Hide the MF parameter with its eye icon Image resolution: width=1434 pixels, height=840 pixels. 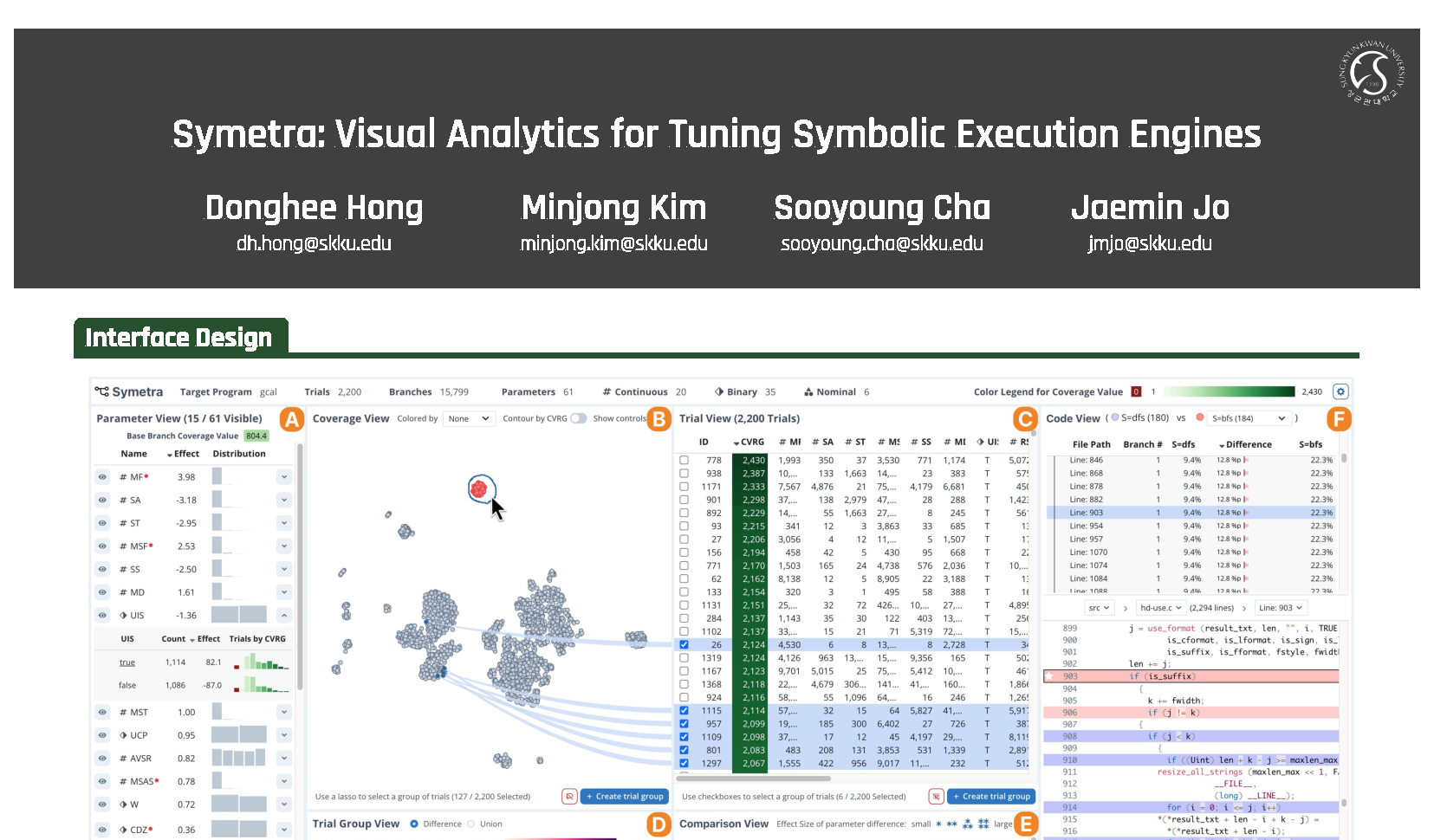pyautogui.click(x=102, y=477)
